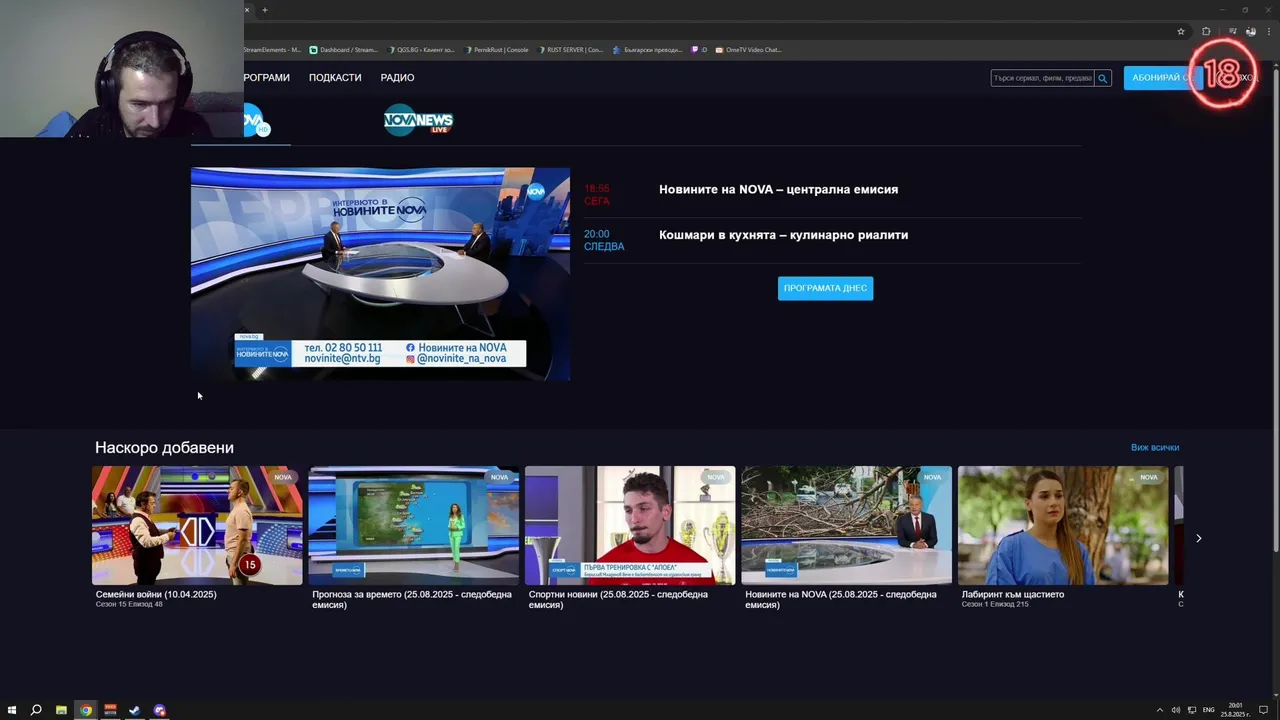Click the Nova HD channel logo
The height and width of the screenshot is (720, 1280).
pyautogui.click(x=256, y=120)
